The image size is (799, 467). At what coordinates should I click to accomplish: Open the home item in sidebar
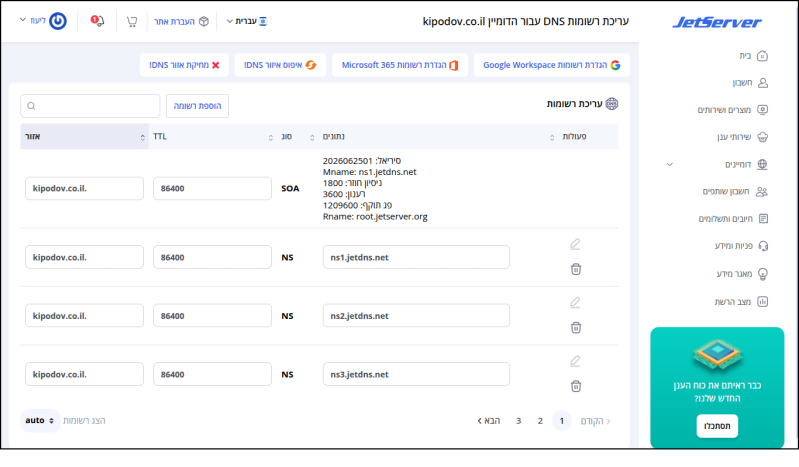pos(754,56)
